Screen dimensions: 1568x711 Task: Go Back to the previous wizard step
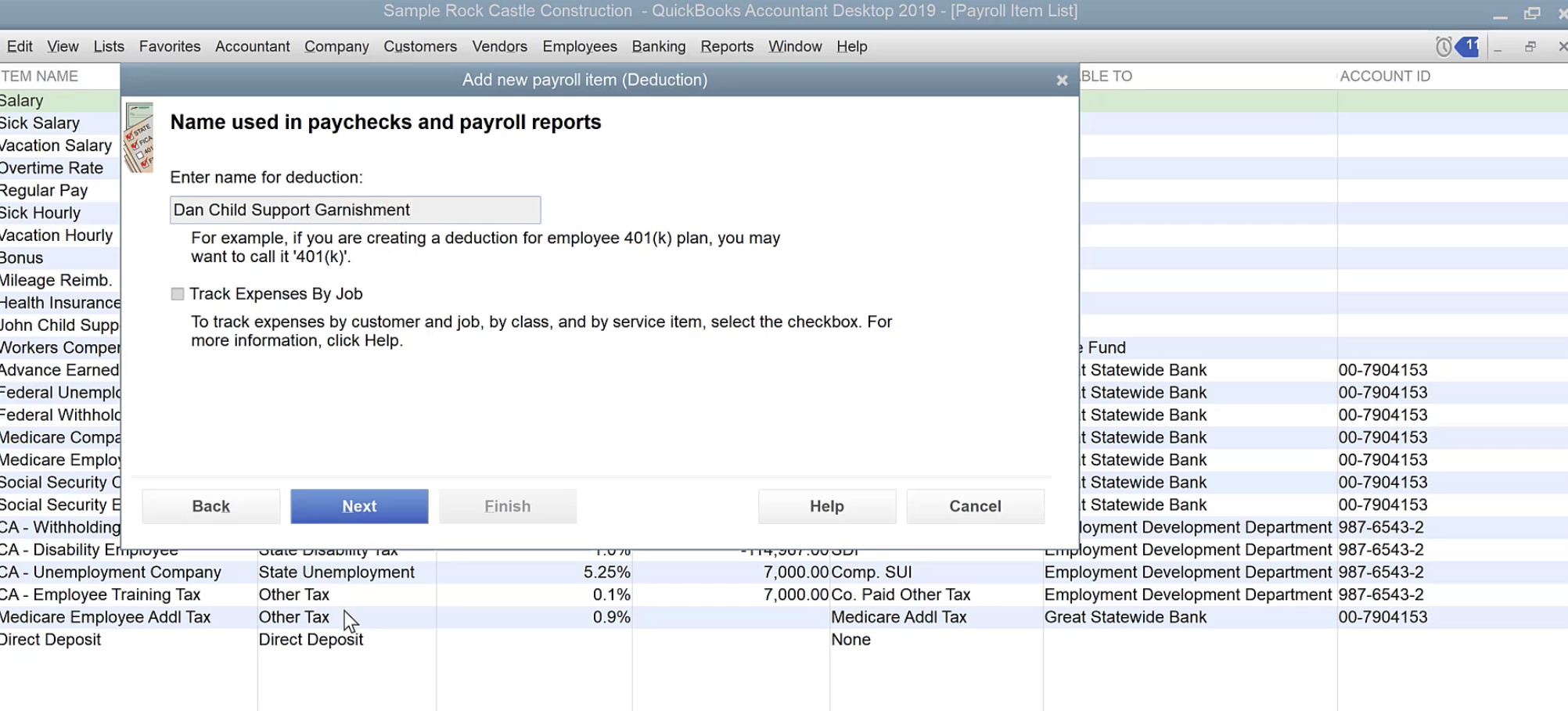click(210, 506)
